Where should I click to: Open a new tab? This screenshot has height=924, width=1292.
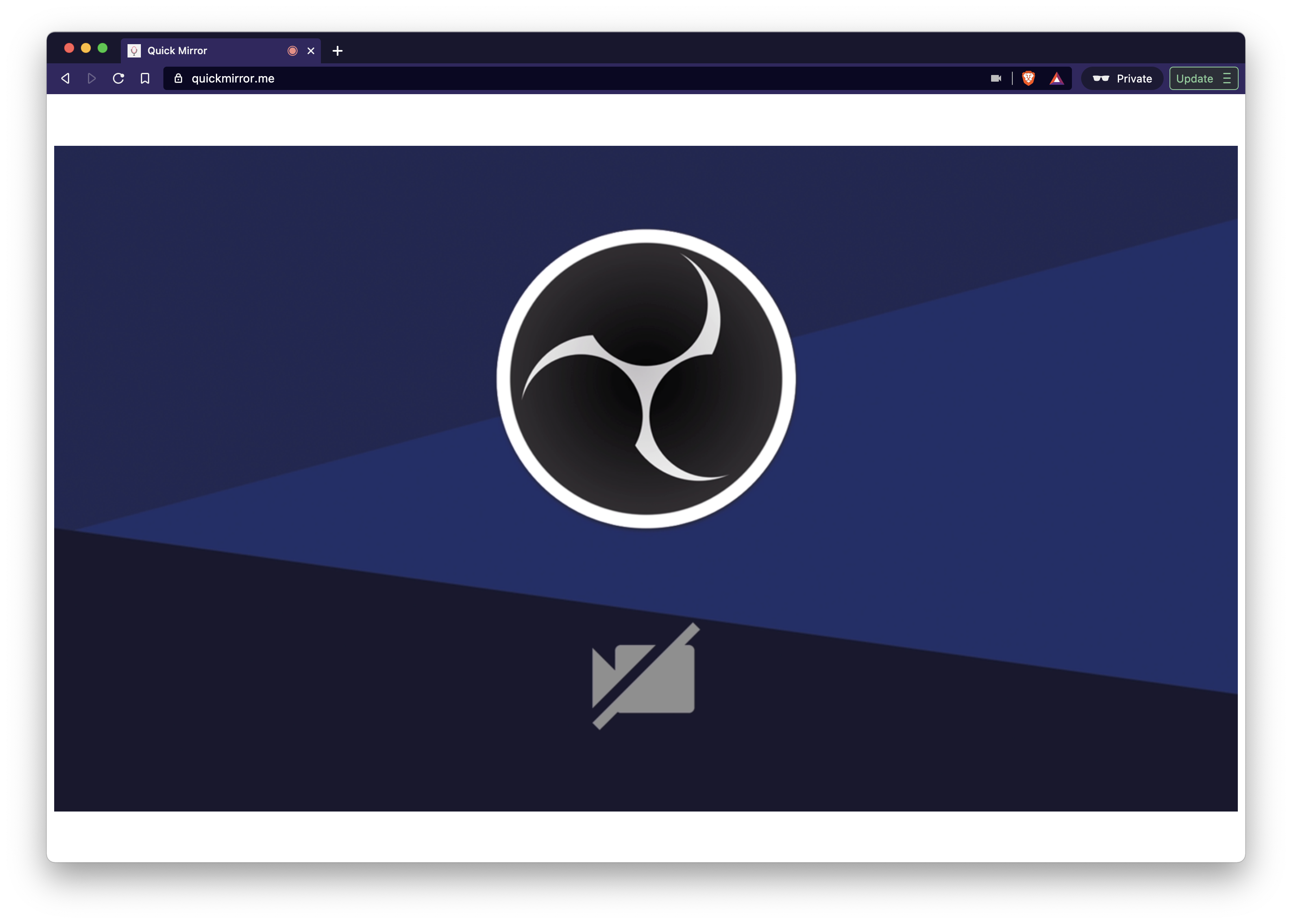pyautogui.click(x=338, y=51)
